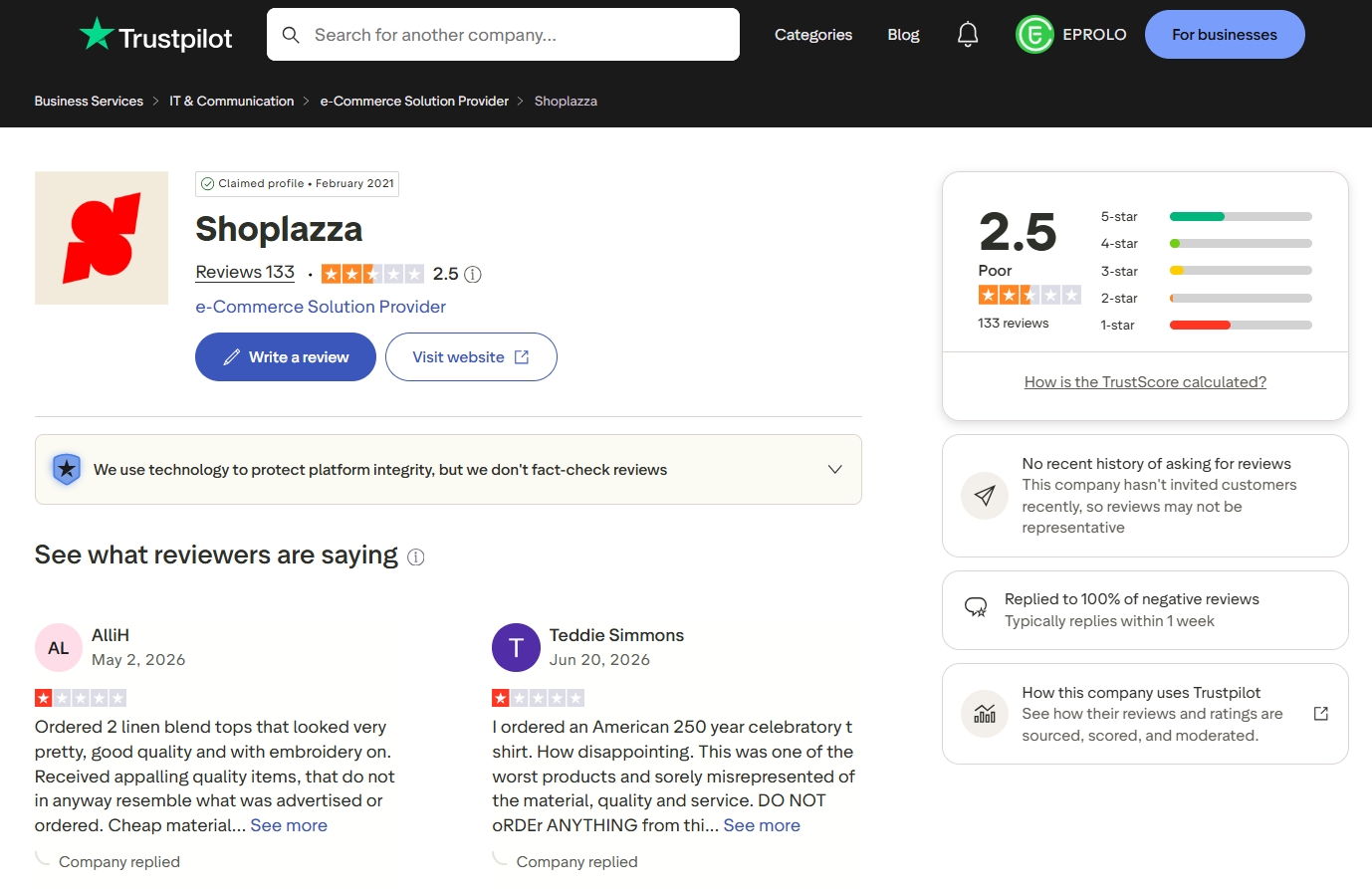
Task: Expand AlliH's review with See more
Action: coord(289,825)
